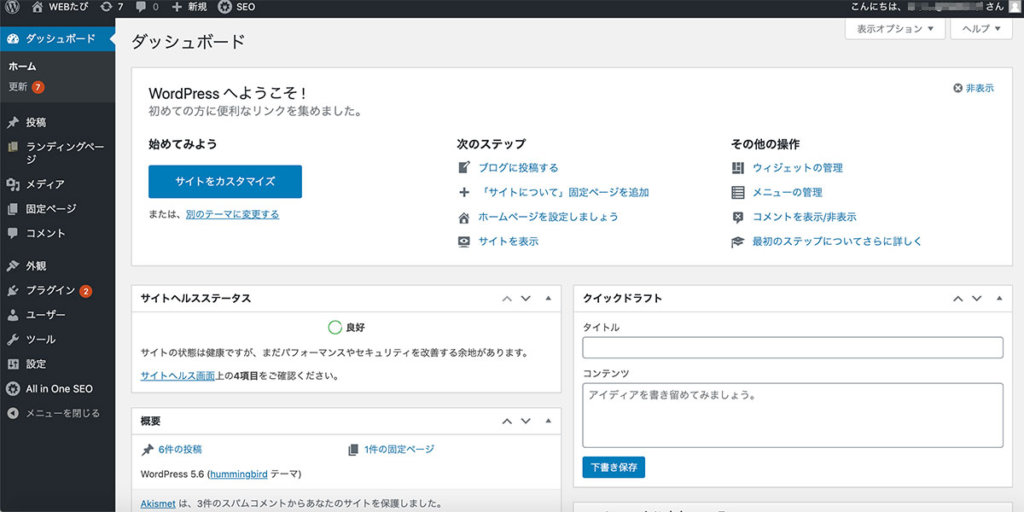Expand the 表示オプション dropdown
This screenshot has height=512, width=1024.
tap(894, 29)
